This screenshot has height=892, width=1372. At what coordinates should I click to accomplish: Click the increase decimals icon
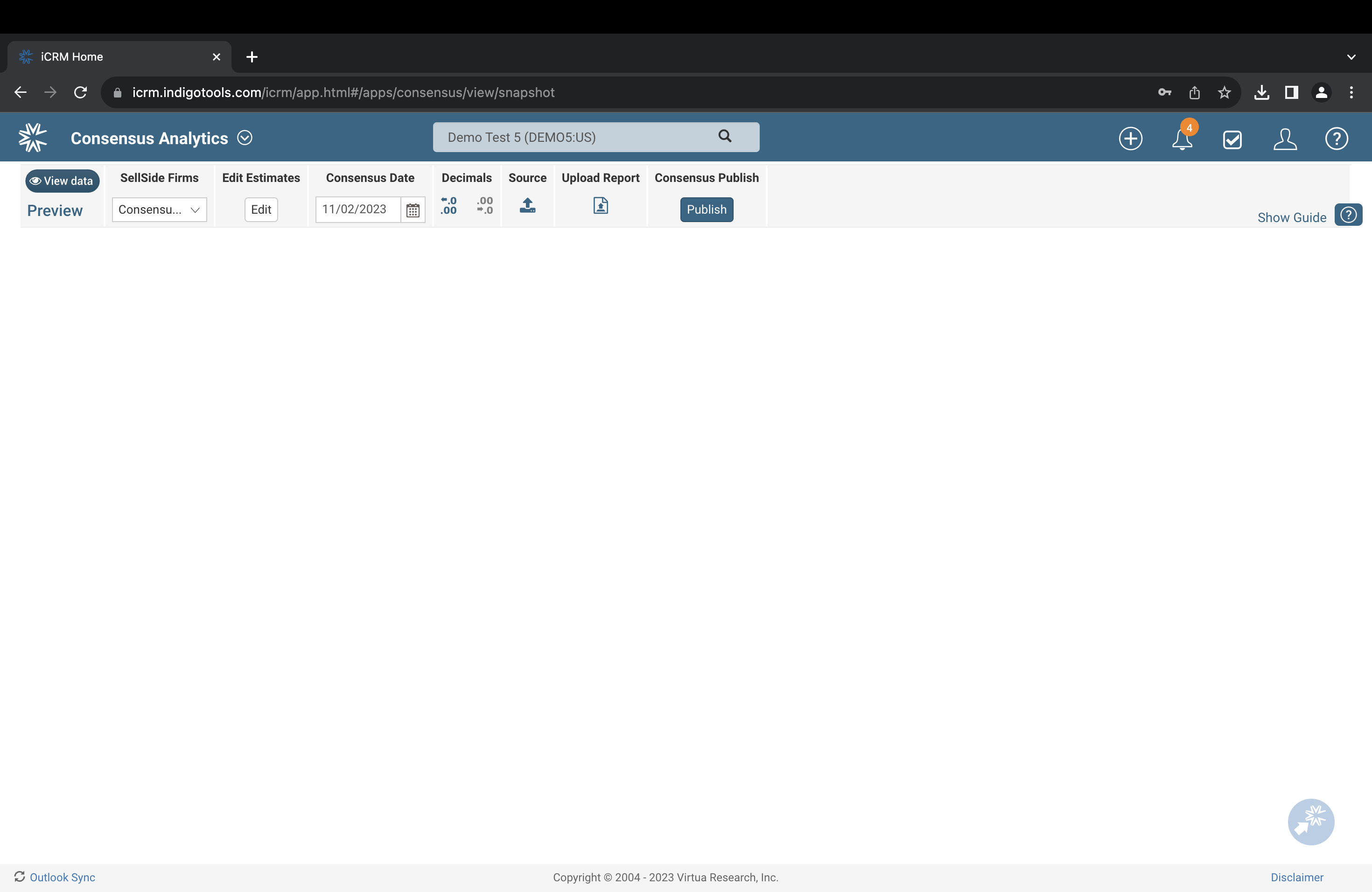coord(449,205)
